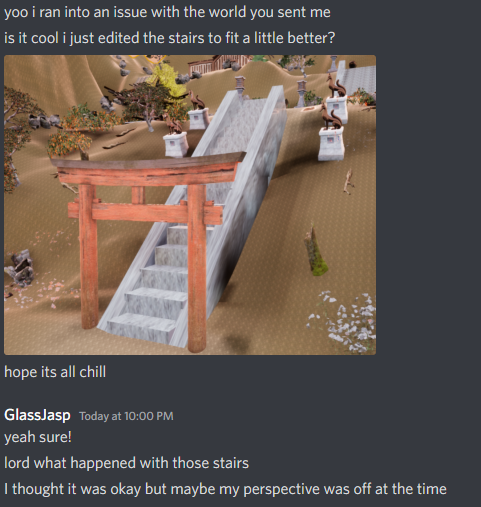Click the fox statue on right pedestal
The width and height of the screenshot is (481, 507).
(x=331, y=117)
